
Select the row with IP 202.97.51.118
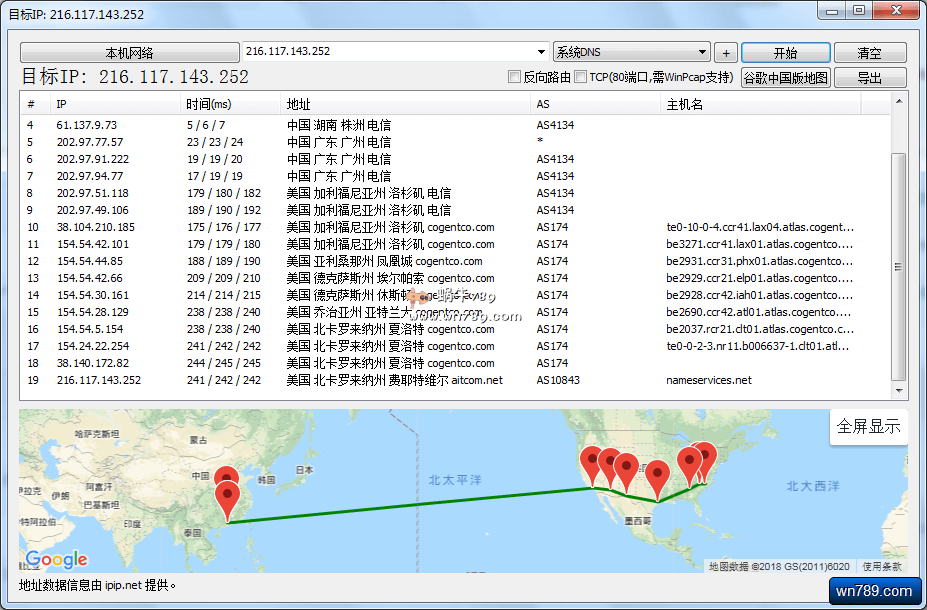coord(93,193)
